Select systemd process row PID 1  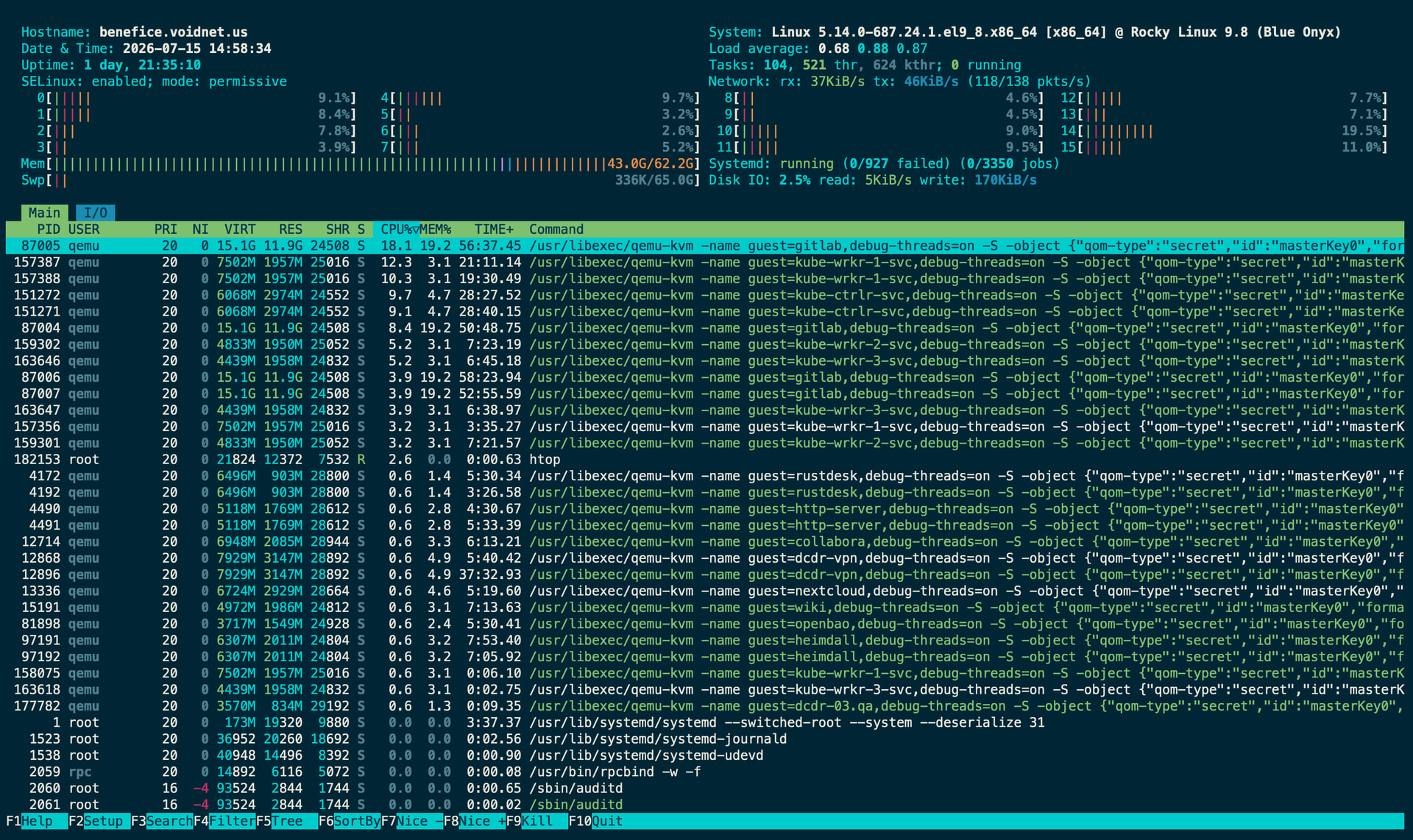click(705, 722)
